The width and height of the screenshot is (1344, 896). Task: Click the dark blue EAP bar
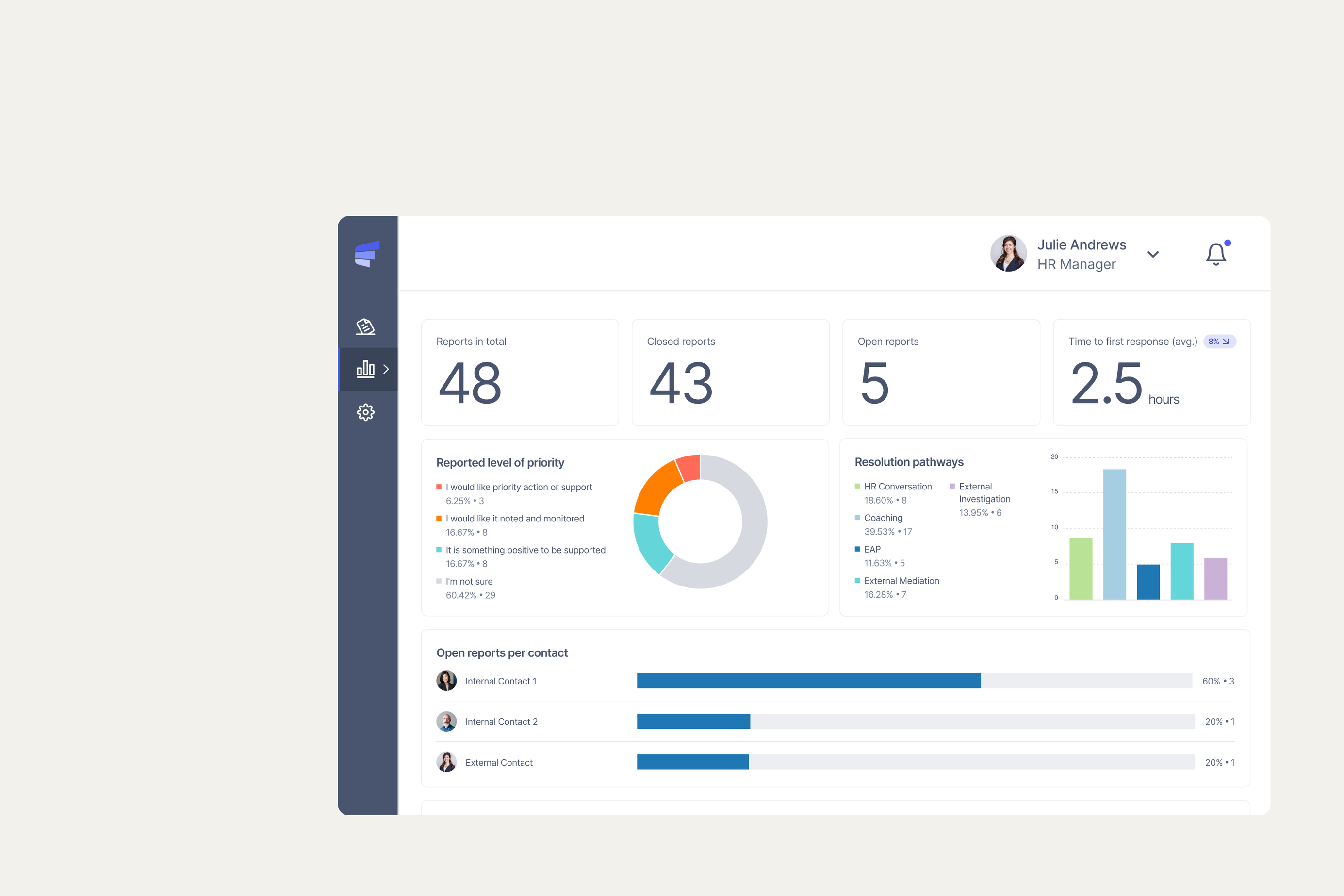tap(1148, 582)
